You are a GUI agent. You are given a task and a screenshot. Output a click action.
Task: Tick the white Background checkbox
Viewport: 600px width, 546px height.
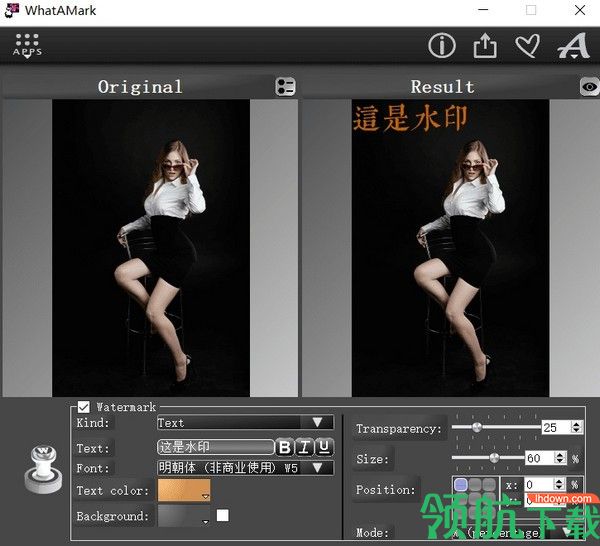[x=223, y=515]
